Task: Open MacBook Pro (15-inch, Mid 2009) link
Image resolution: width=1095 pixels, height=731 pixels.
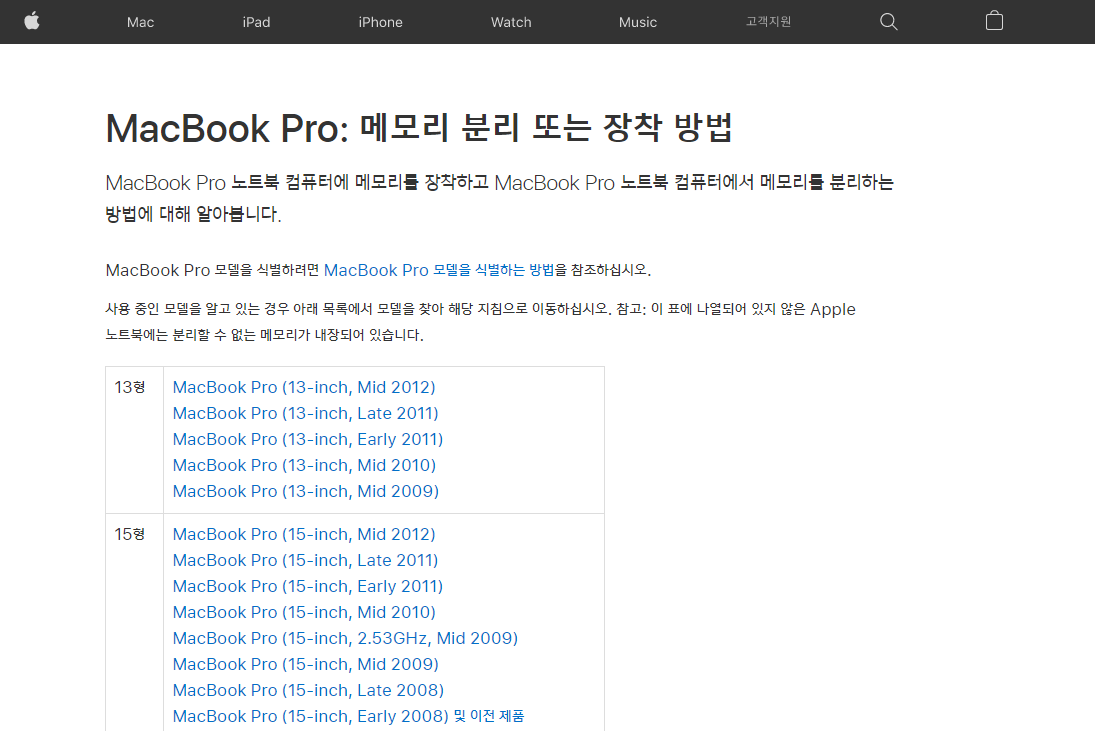Action: coord(306,665)
